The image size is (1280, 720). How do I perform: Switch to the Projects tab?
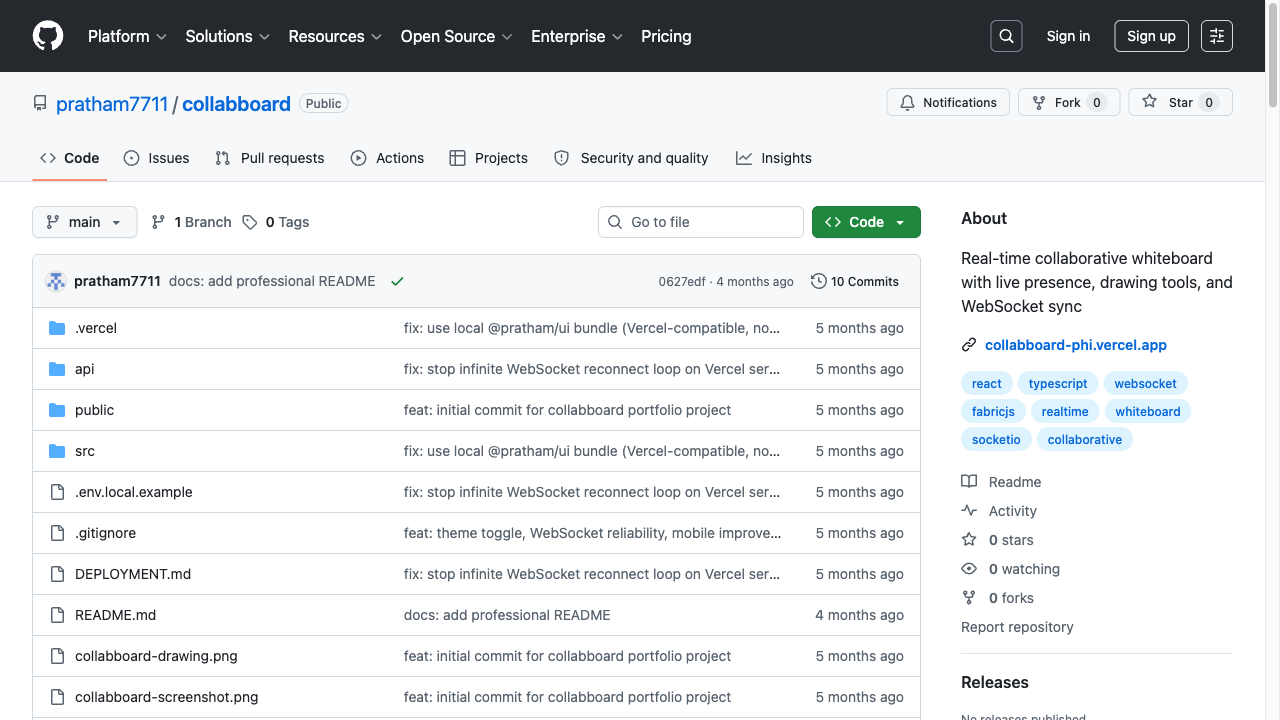click(489, 158)
